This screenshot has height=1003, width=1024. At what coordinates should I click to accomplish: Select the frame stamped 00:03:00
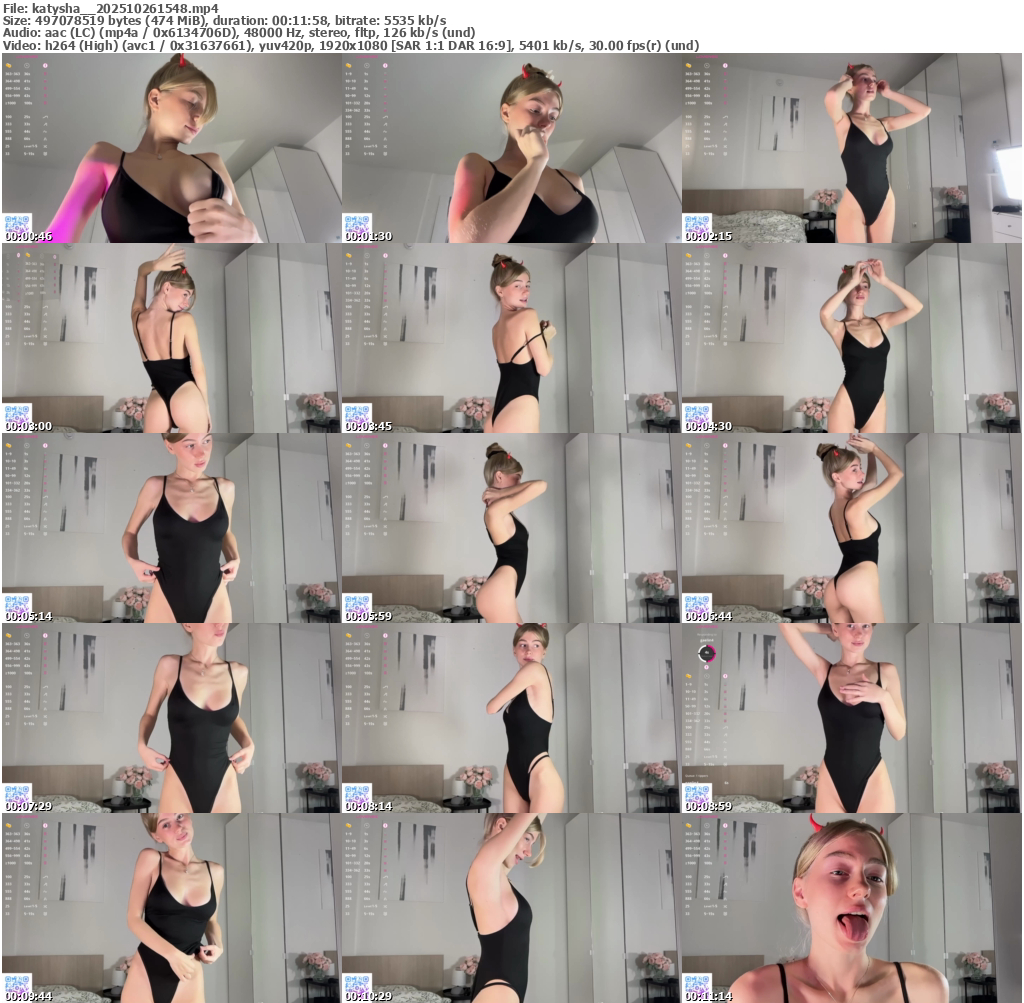[x=171, y=338]
